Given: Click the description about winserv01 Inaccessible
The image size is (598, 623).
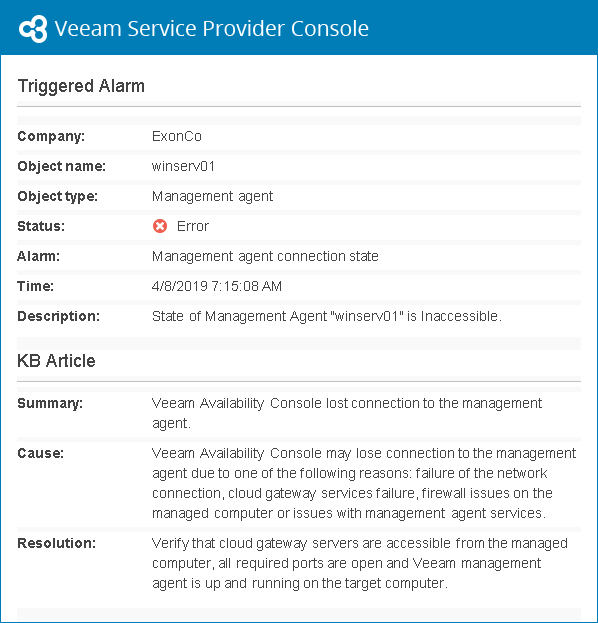Looking at the screenshot, I should pyautogui.click(x=327, y=316).
